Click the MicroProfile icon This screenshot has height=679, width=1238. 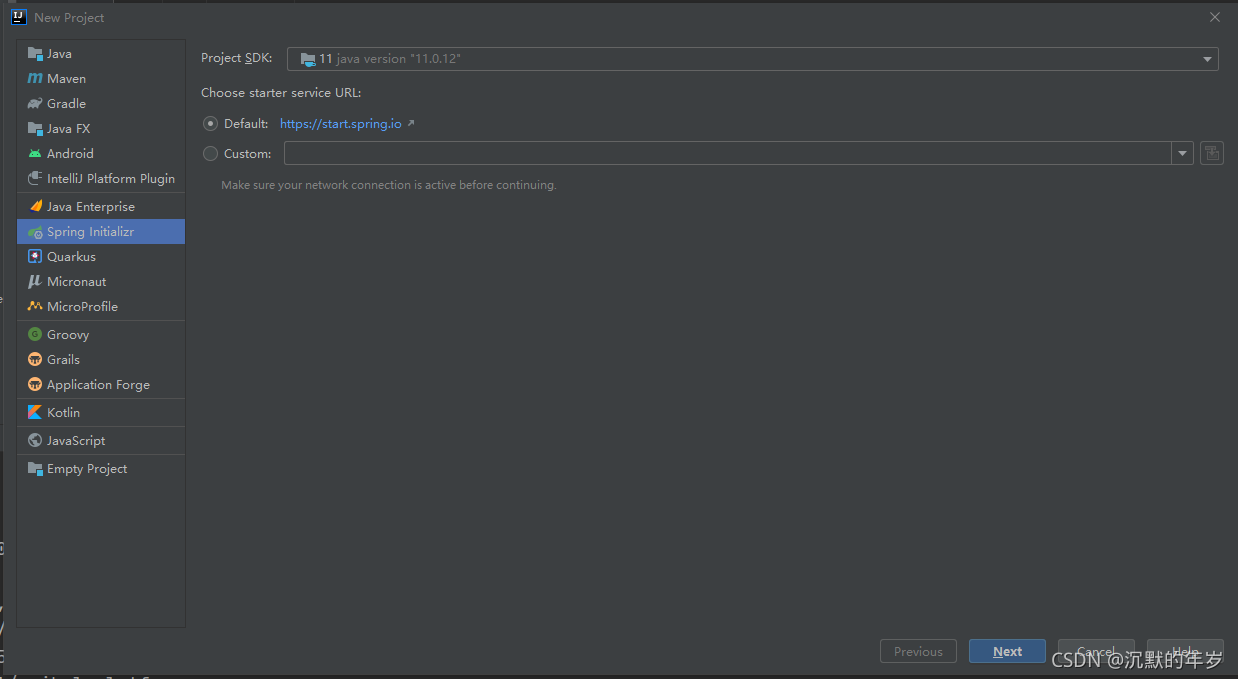[x=35, y=307]
